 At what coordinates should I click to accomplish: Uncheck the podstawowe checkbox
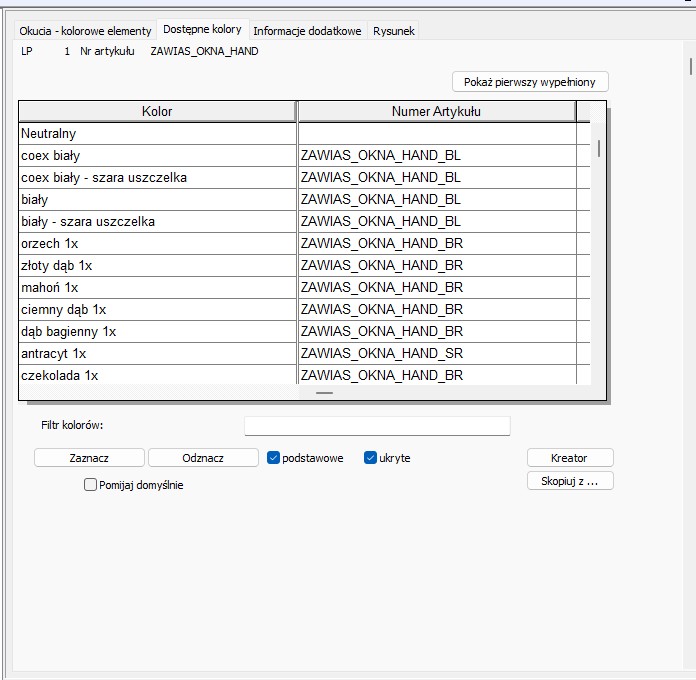click(x=273, y=458)
